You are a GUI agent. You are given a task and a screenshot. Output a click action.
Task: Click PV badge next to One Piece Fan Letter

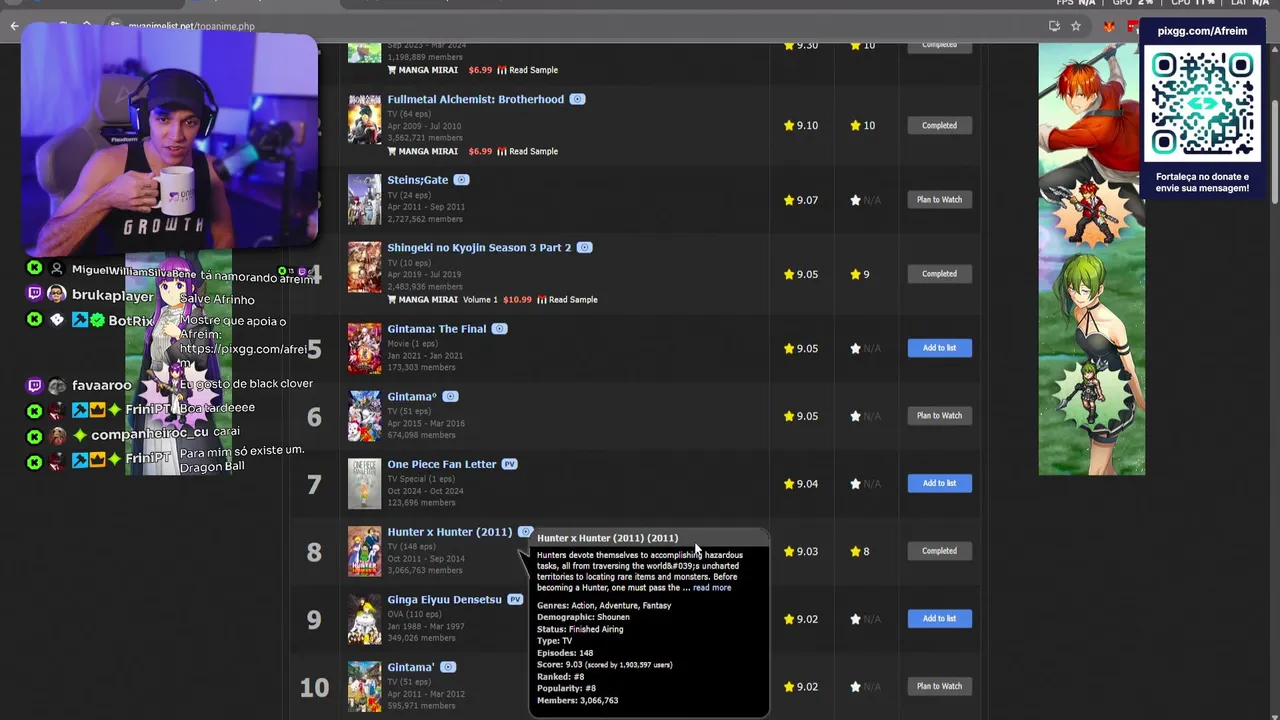(x=509, y=464)
